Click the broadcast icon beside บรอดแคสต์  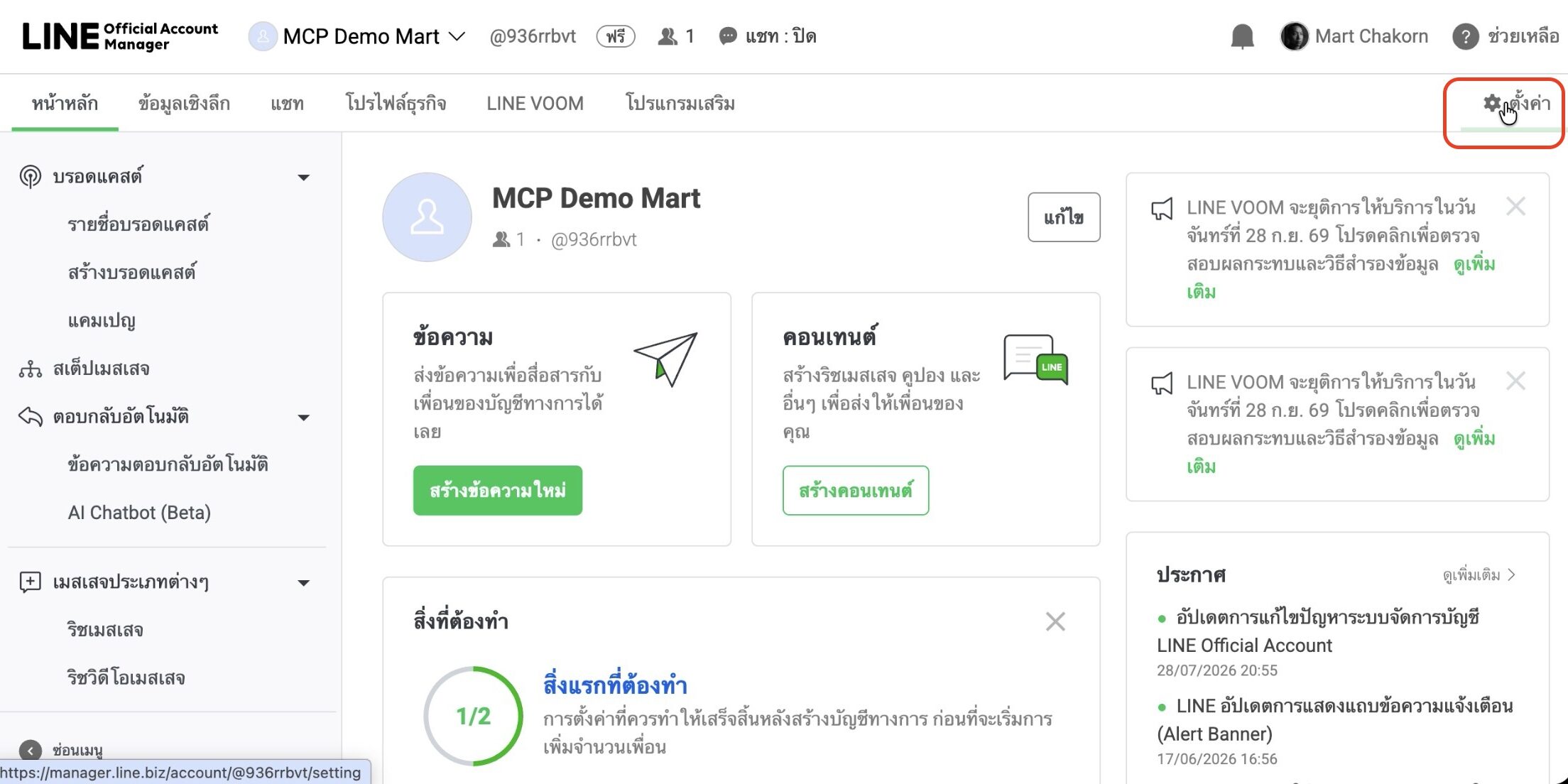(30, 176)
